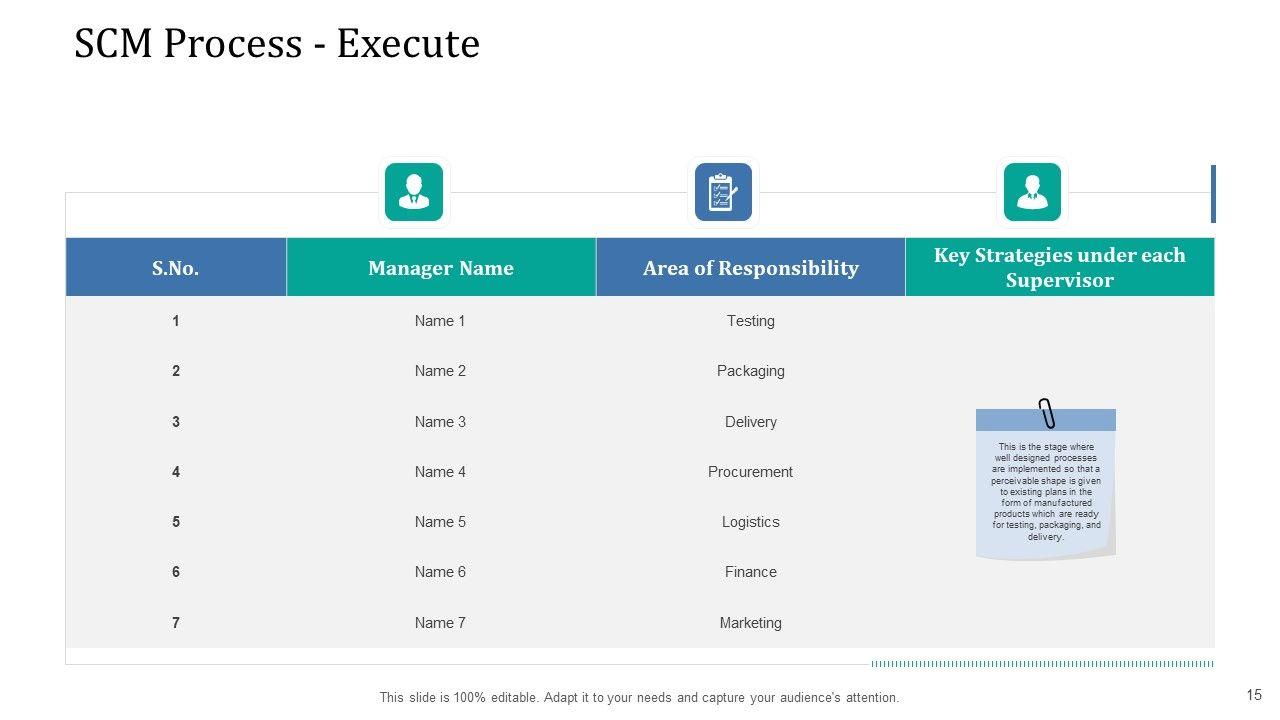The width and height of the screenshot is (1280, 720).
Task: Click the Packaging cell
Action: 750,371
